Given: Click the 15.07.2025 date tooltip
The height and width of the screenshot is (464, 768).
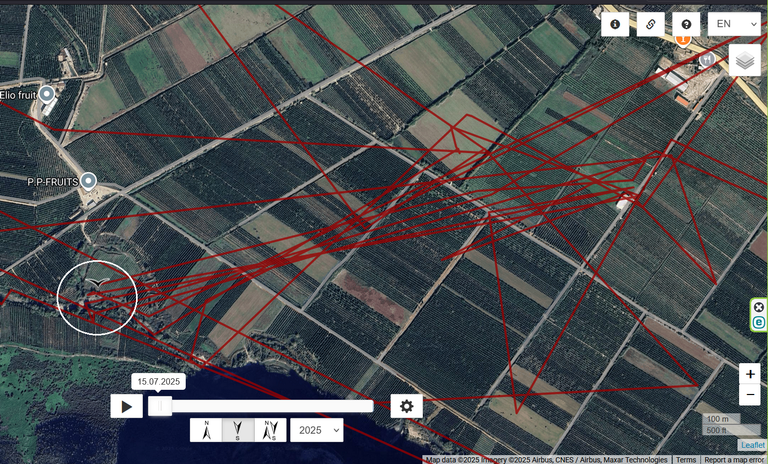Looking at the screenshot, I should point(158,382).
